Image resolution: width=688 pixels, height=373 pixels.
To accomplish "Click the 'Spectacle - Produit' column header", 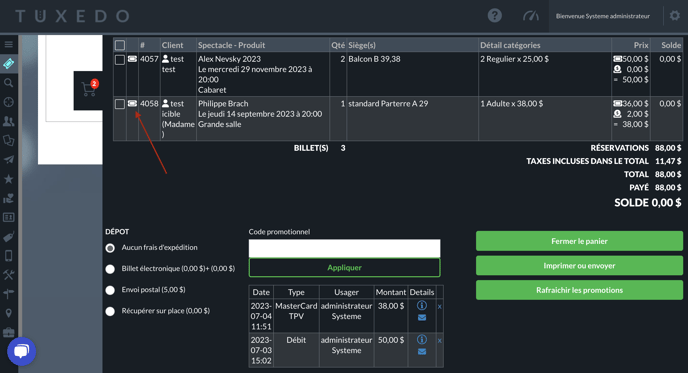I will tap(231, 45).
